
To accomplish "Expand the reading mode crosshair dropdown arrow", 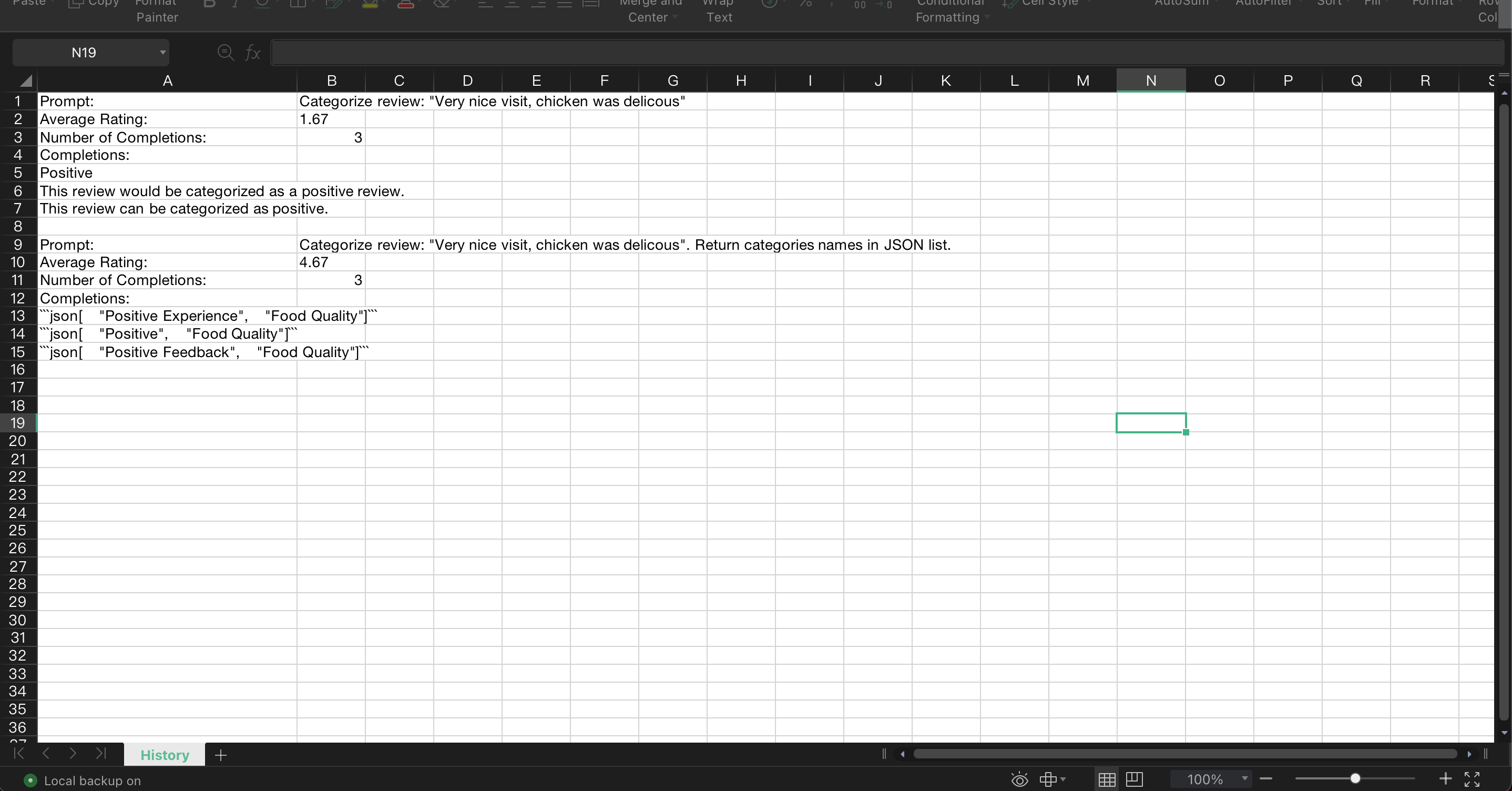I will click(1063, 779).
